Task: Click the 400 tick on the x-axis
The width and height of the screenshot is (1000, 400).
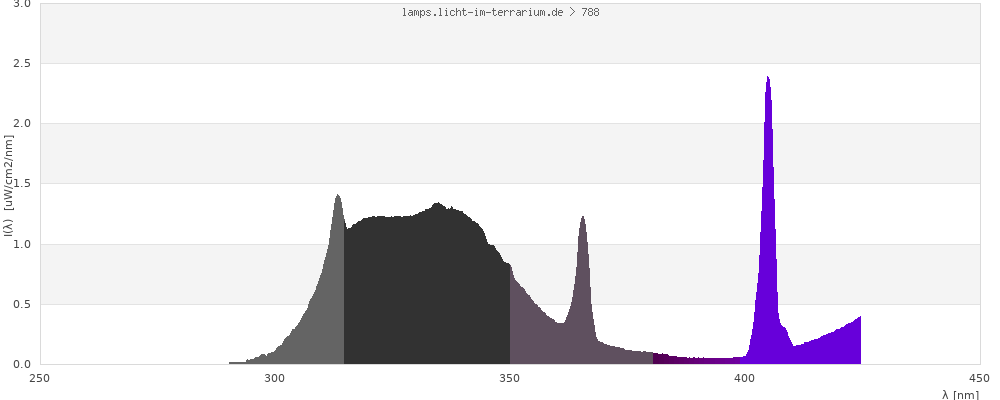Action: [744, 378]
